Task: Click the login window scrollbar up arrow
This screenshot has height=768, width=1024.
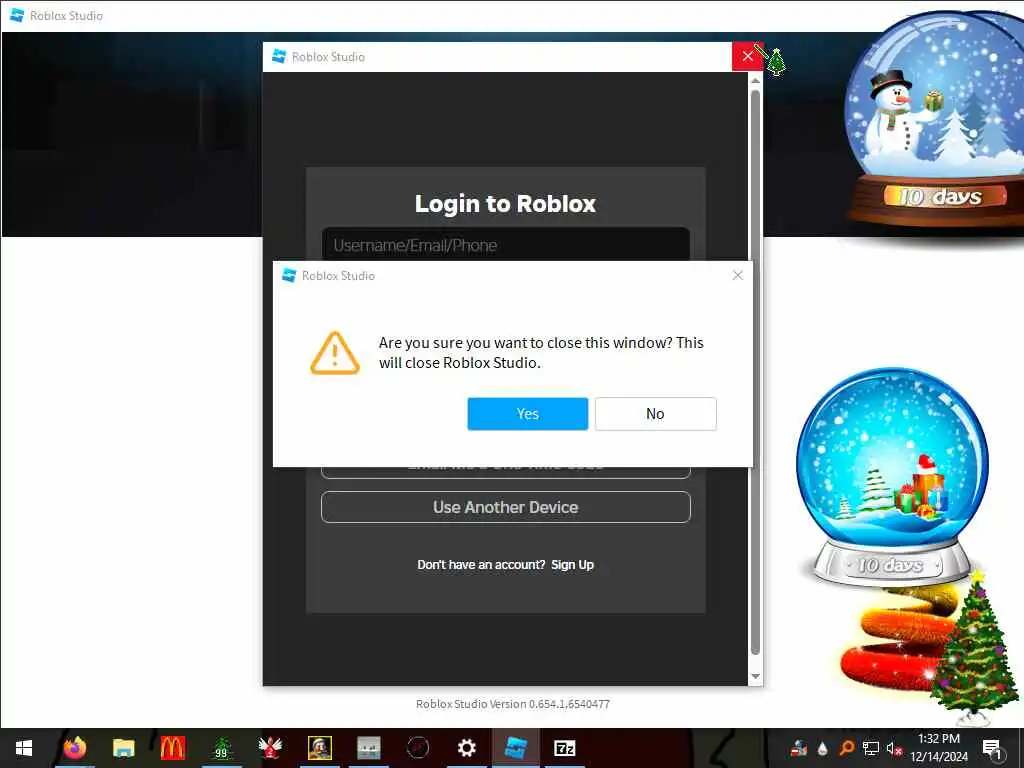Action: [x=755, y=80]
